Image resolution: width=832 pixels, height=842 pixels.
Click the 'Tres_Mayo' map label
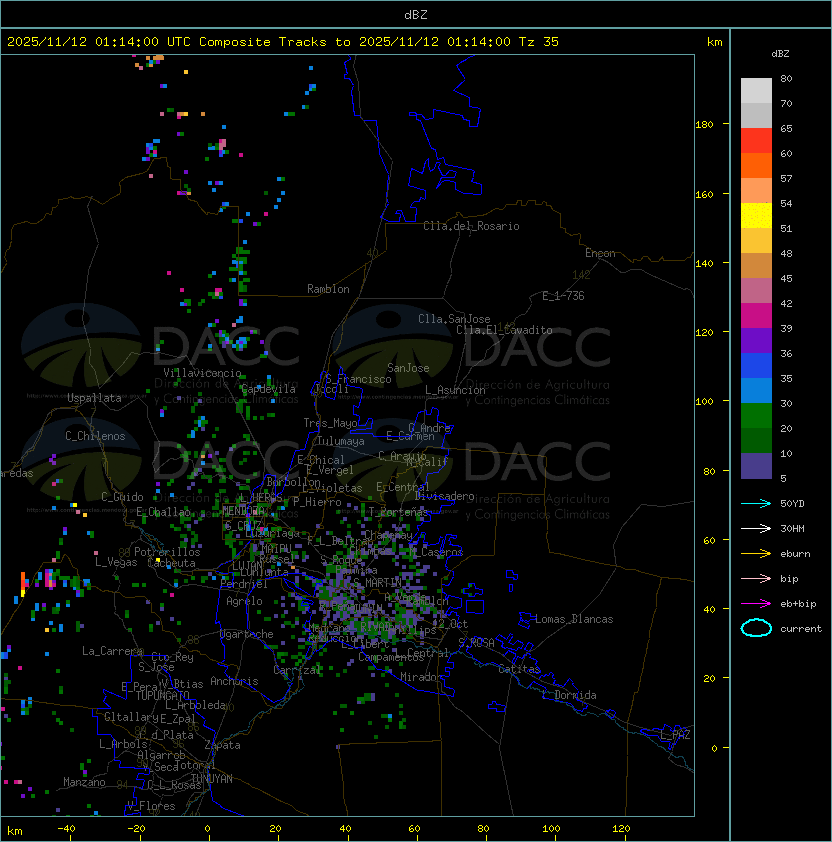[x=330, y=423]
